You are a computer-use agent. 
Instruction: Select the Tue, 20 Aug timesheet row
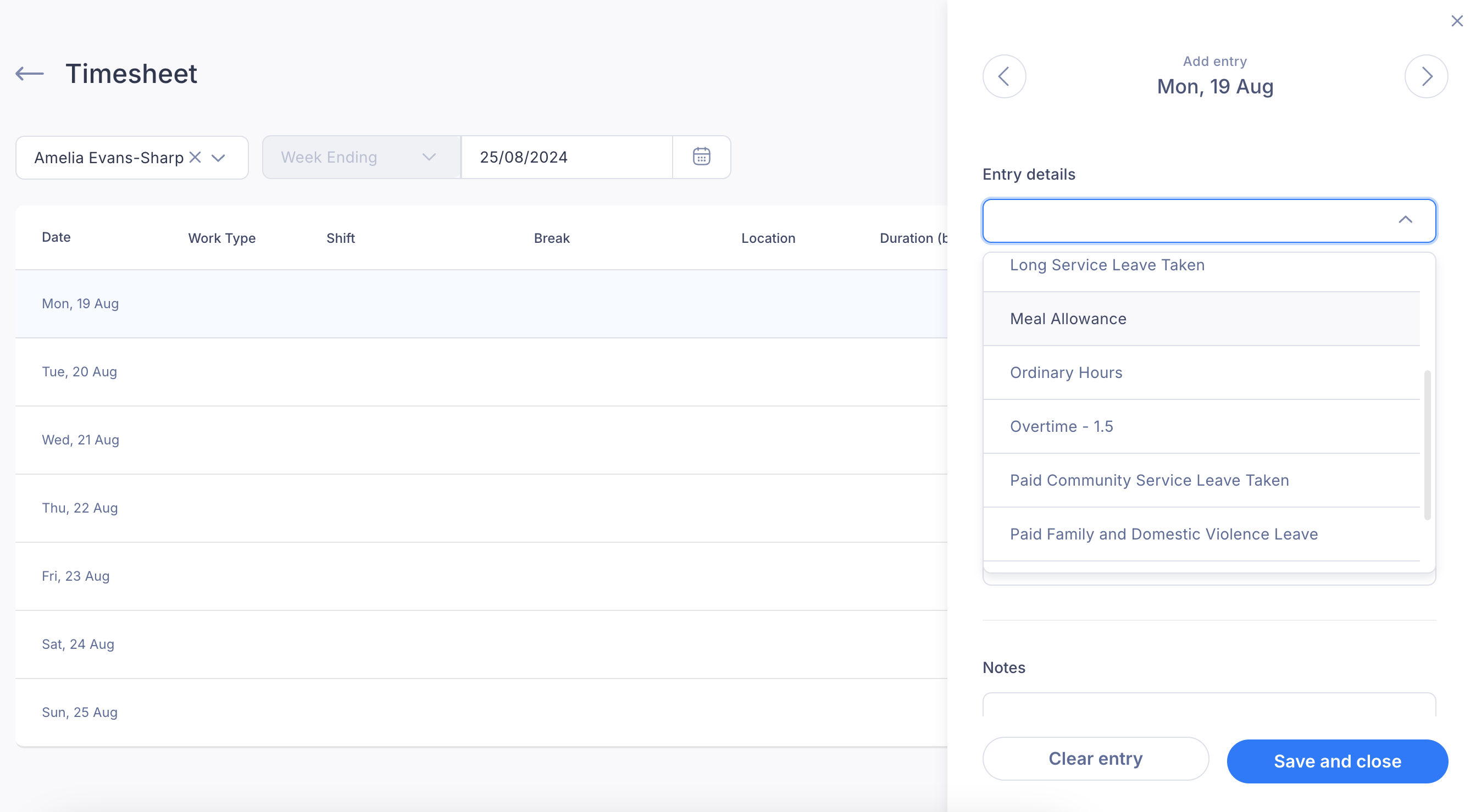pyautogui.click(x=481, y=372)
